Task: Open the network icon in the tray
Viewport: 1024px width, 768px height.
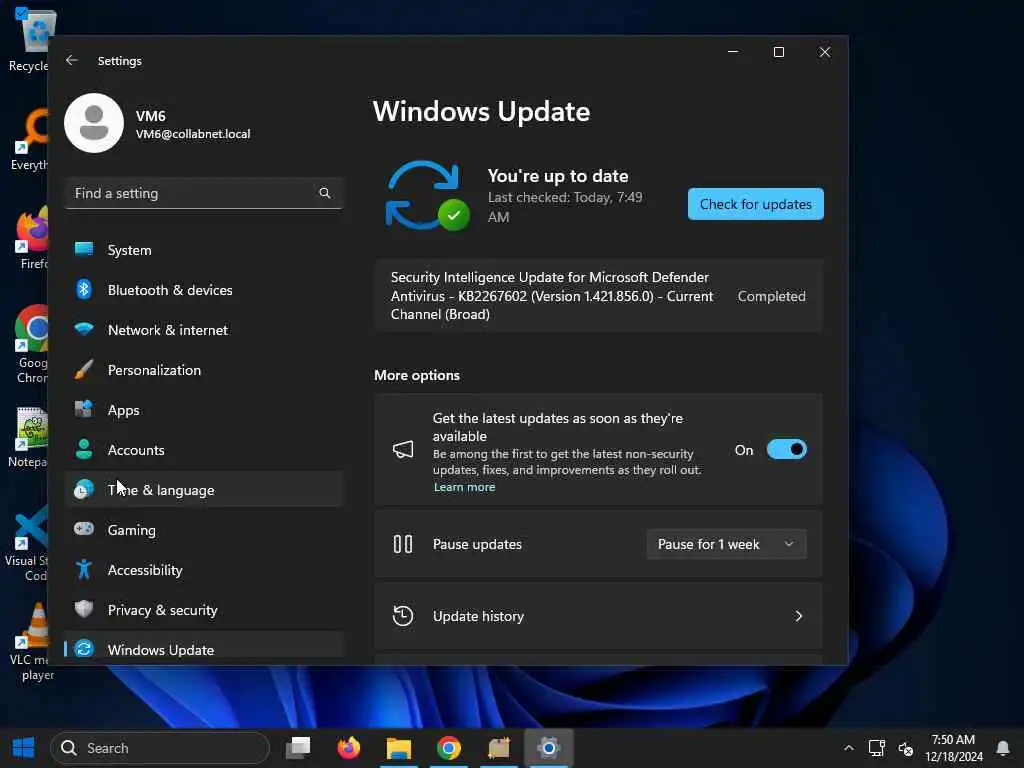Action: [x=876, y=748]
